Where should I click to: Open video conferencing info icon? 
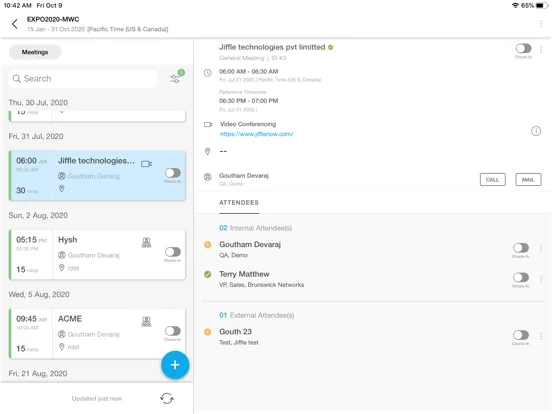536,131
